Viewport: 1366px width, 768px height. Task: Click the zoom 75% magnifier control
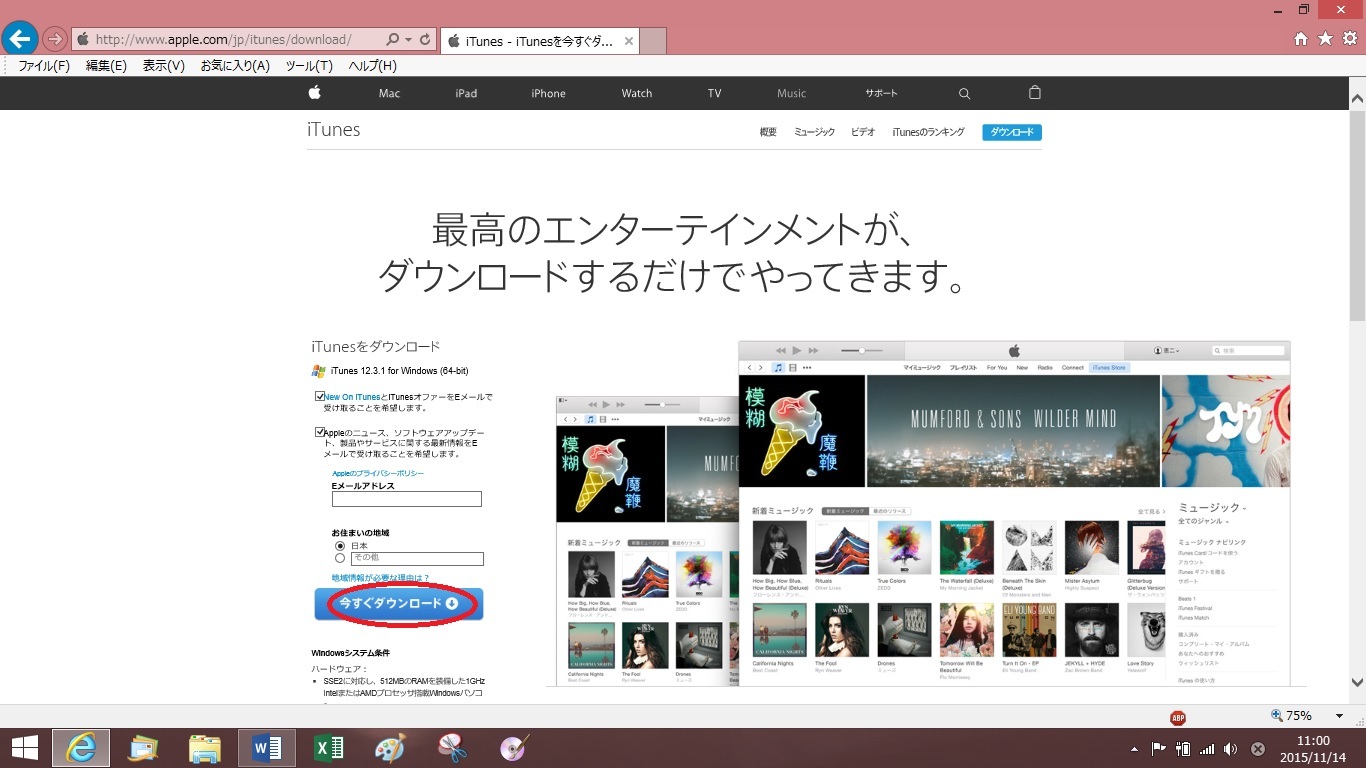coord(1291,716)
